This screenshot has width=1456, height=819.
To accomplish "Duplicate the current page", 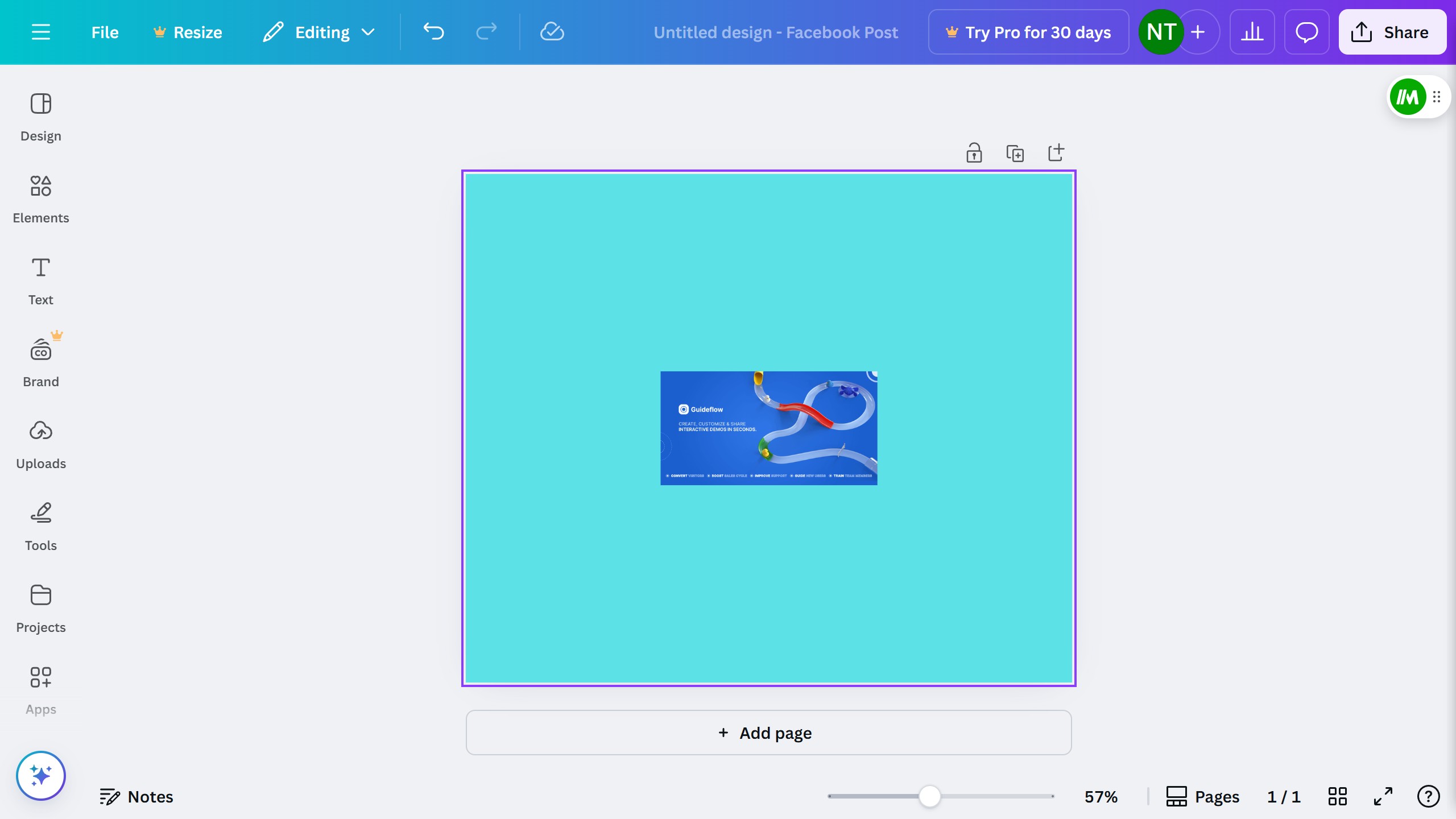I will 1015,152.
